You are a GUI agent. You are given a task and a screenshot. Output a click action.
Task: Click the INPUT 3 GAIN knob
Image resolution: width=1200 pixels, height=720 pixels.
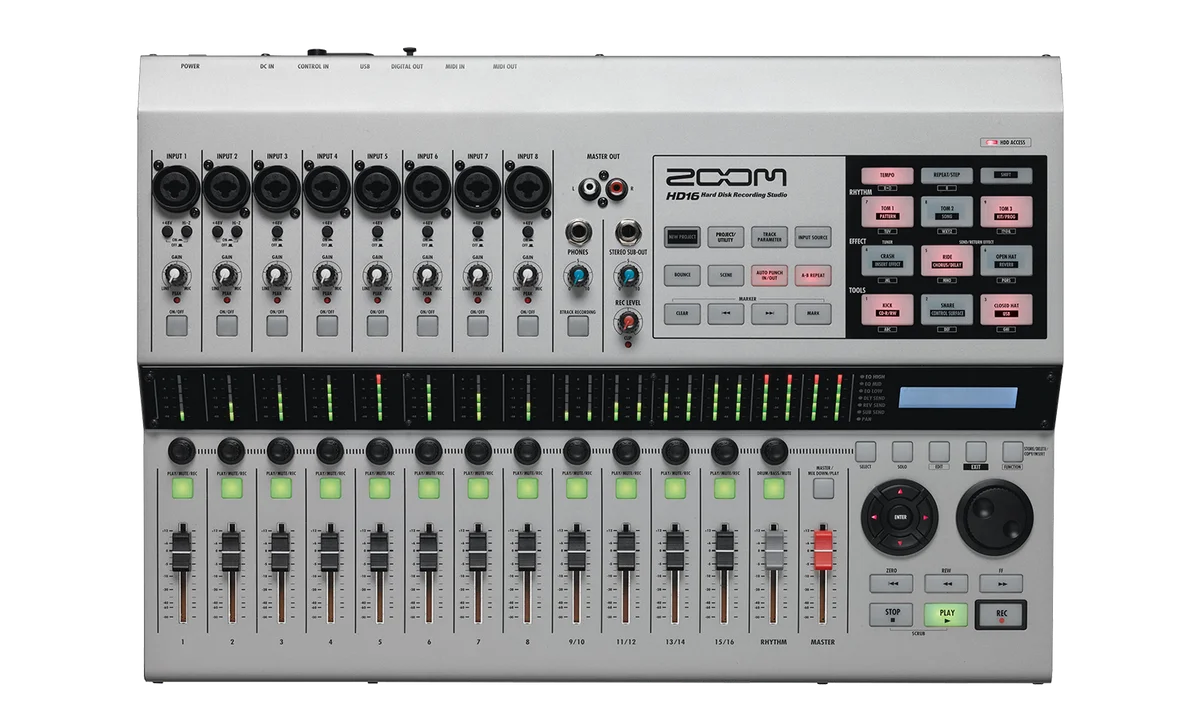pyautogui.click(x=275, y=274)
